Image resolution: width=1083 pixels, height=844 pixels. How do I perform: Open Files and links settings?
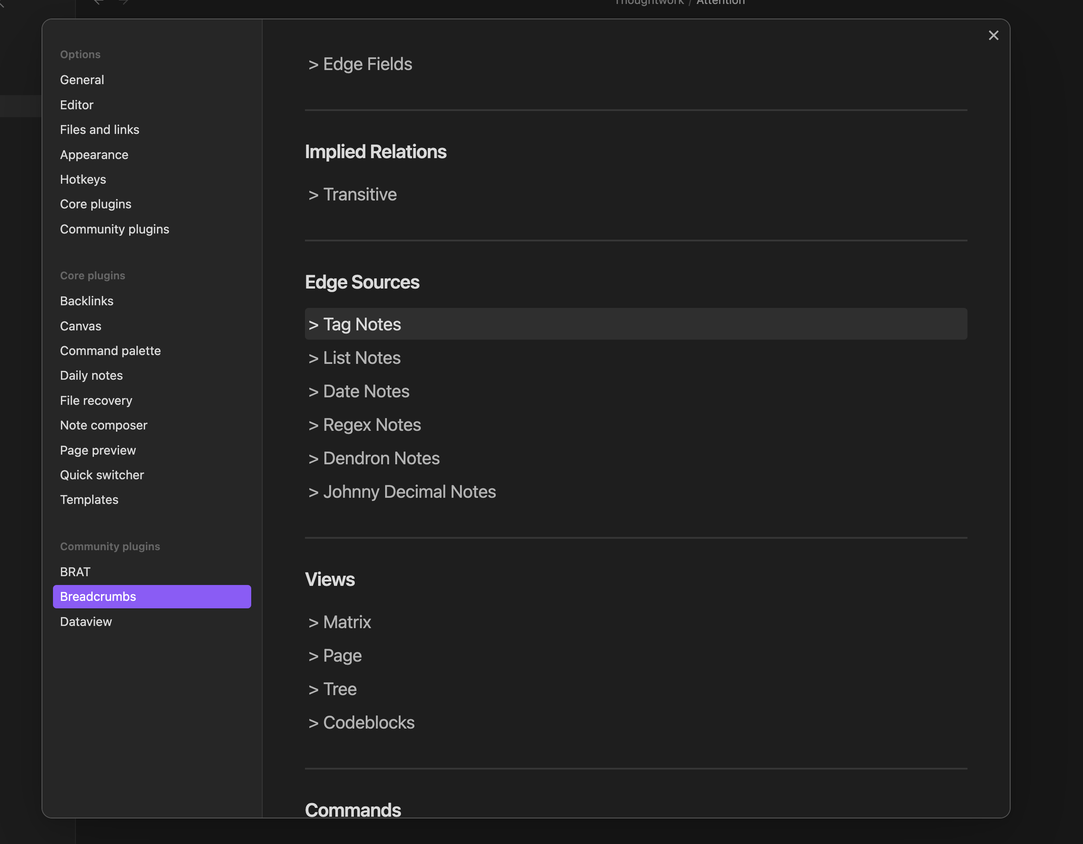tap(100, 130)
